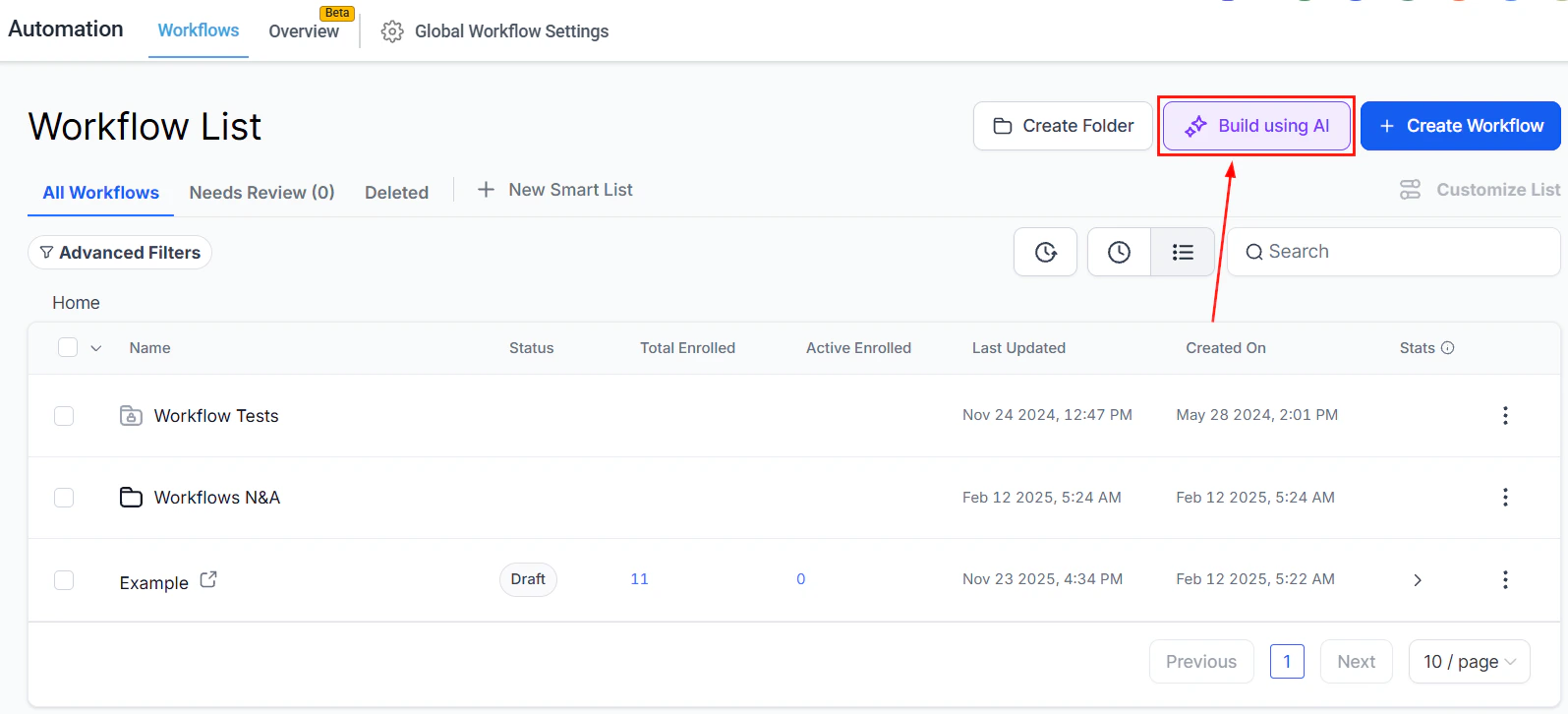Screen dimensions: 1568x714
Task: Click the Draft status badge
Action: (528, 579)
